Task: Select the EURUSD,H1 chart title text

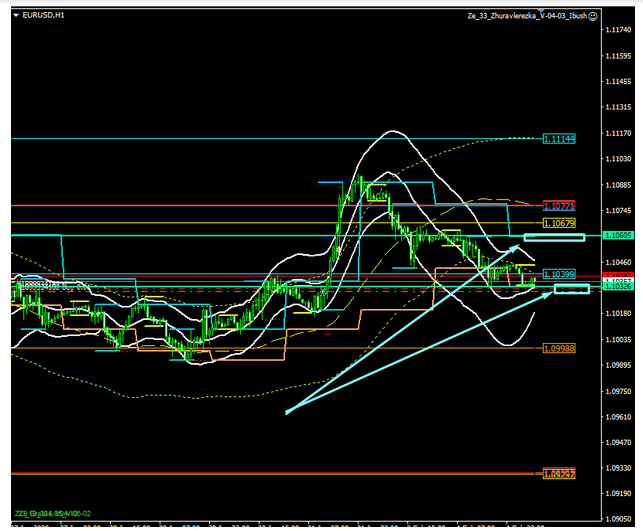Action: (x=43, y=16)
